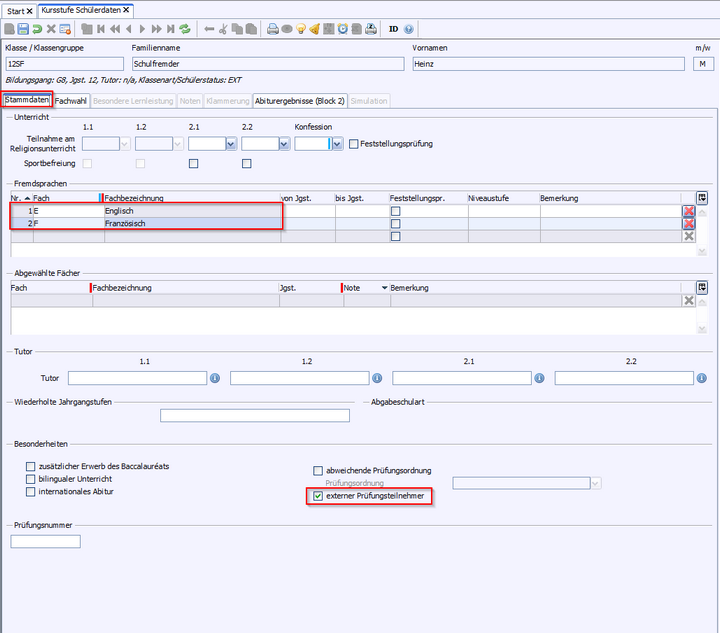Screen dimensions: 720x633
Task: Switch to the Fachwahl tab
Action: point(70,101)
